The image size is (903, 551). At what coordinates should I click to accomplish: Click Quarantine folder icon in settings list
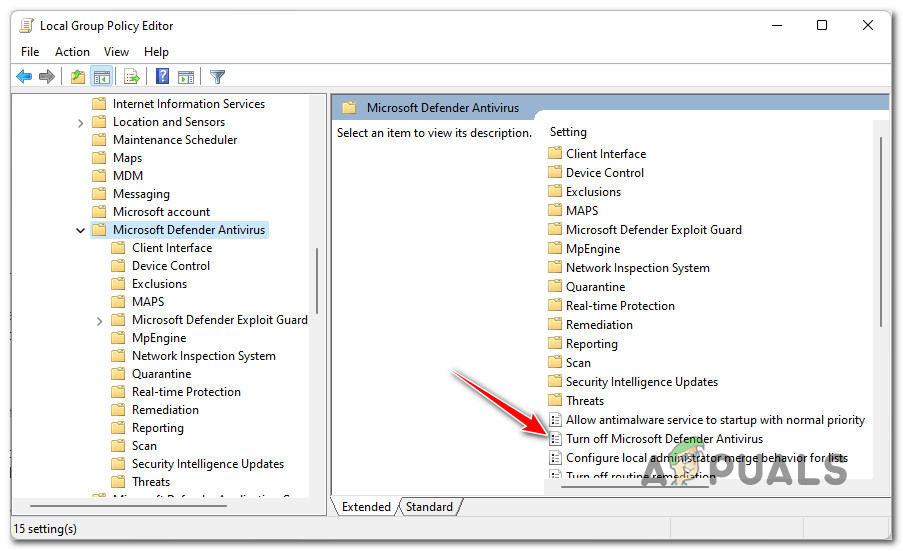(x=555, y=286)
